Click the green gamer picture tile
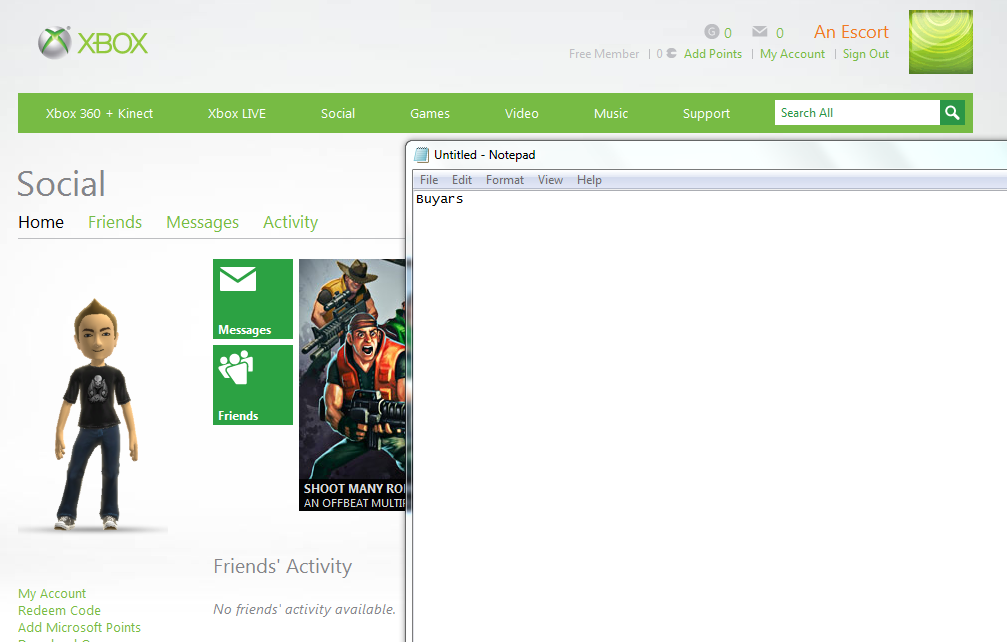Screen dimensions: 1007x642 [x=940, y=42]
